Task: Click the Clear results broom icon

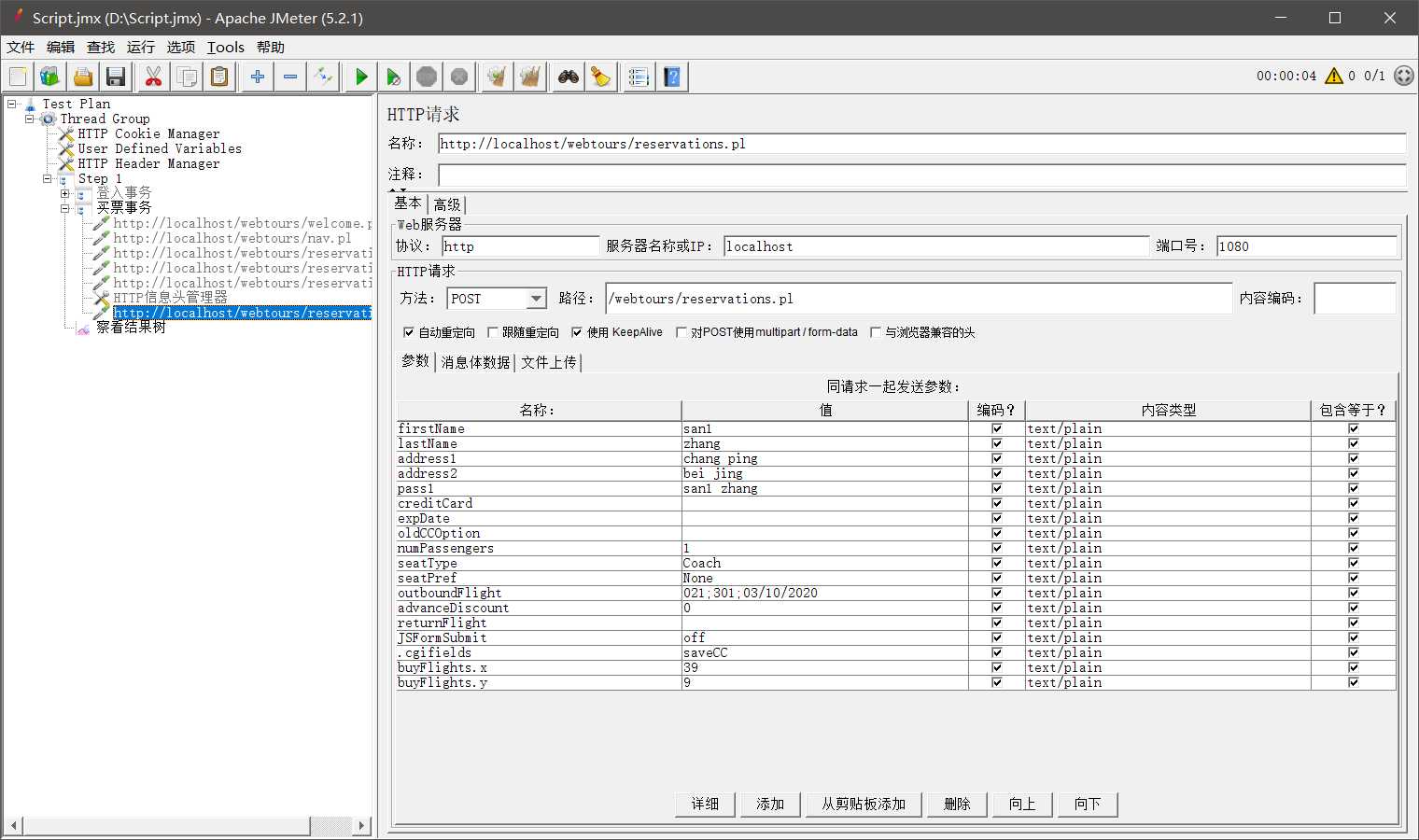Action: coord(497,77)
